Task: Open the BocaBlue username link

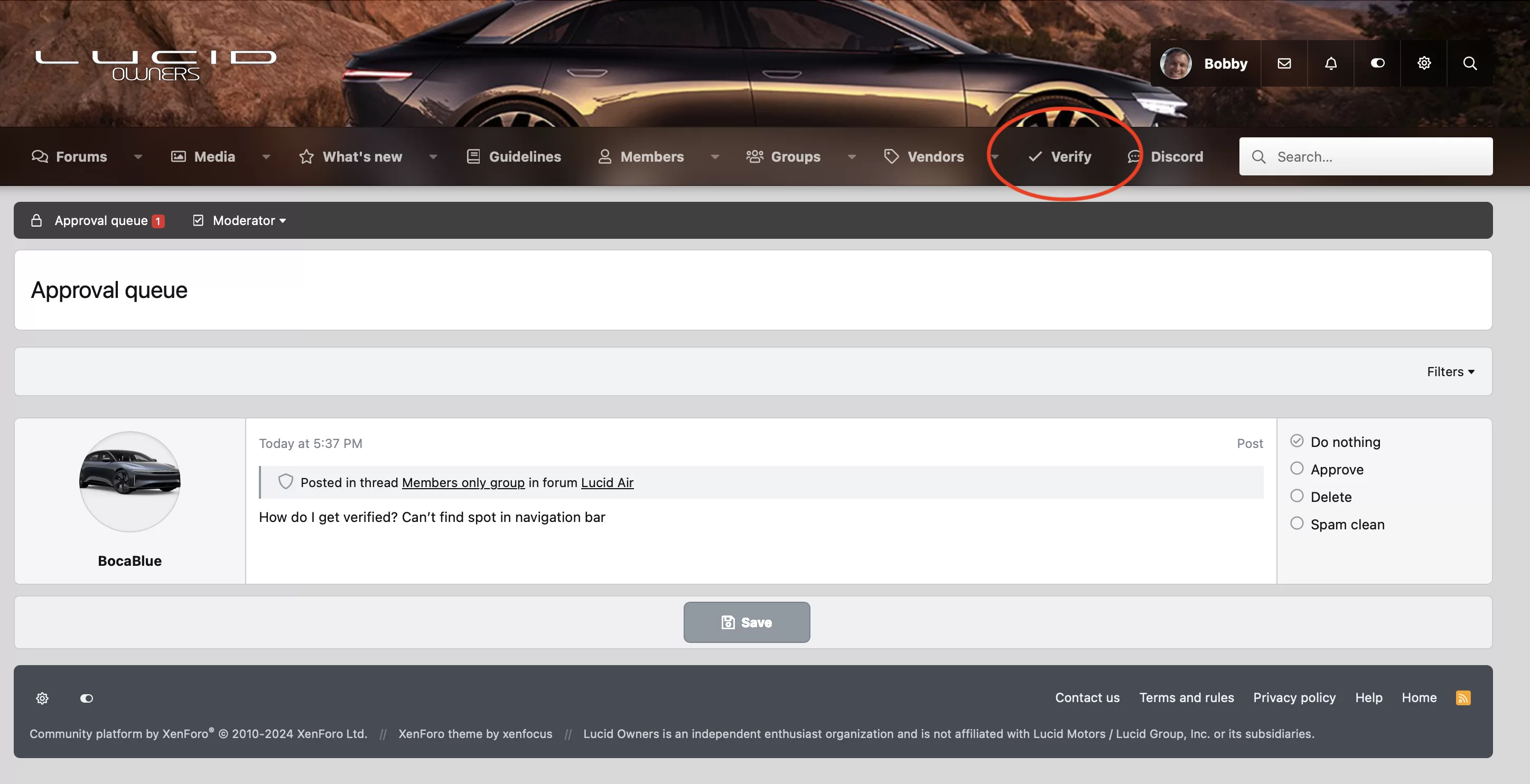Action: [129, 561]
